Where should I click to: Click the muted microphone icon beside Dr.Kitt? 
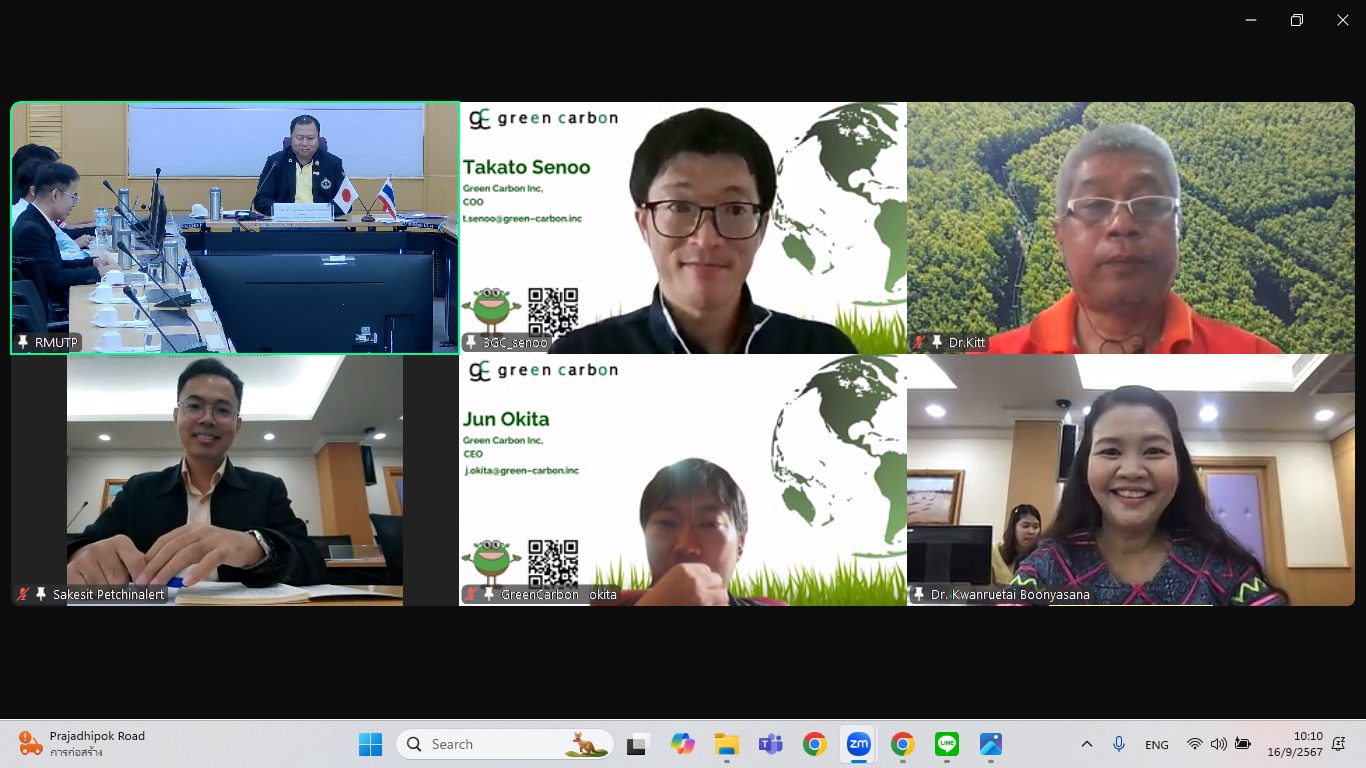pos(919,342)
